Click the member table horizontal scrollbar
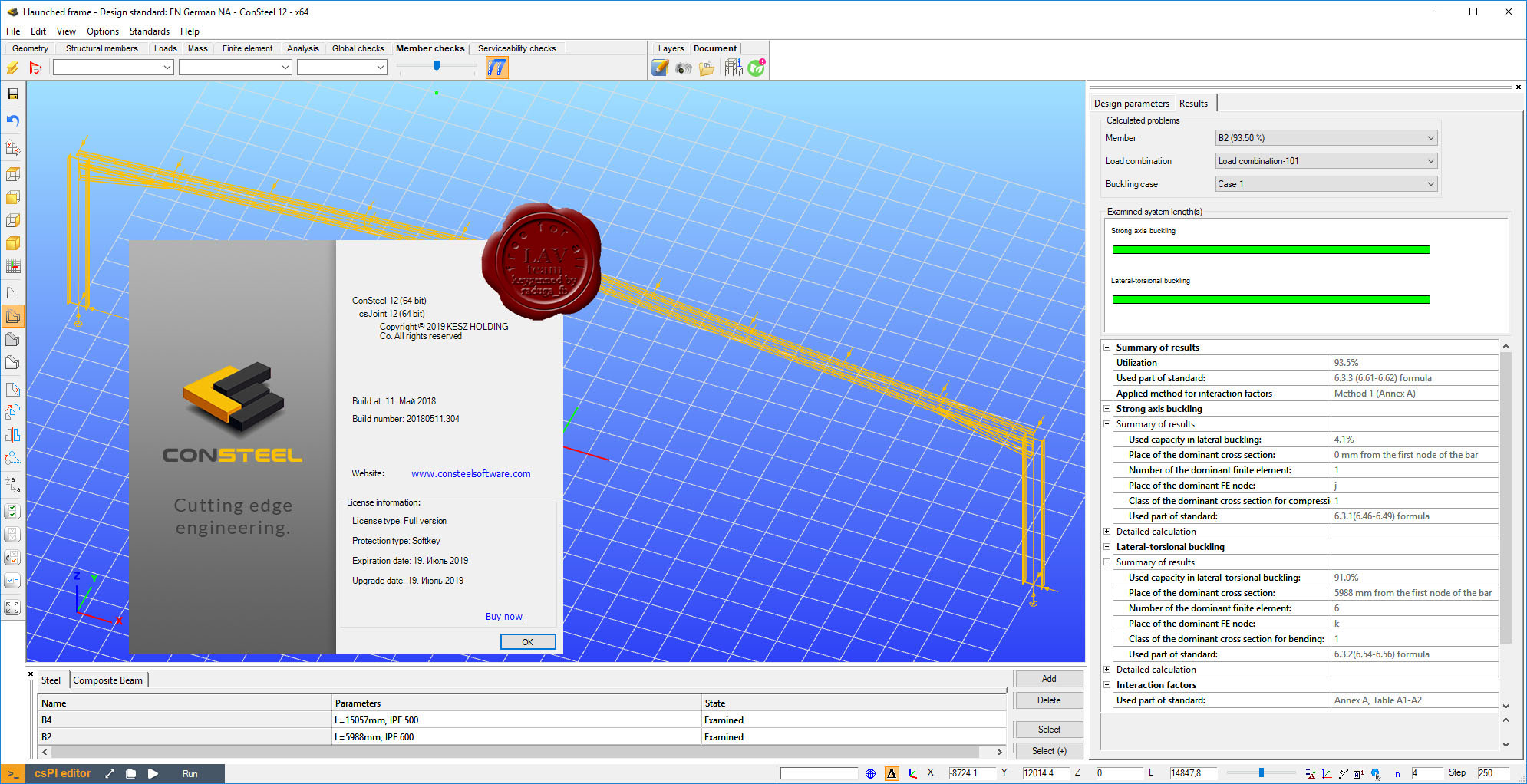The width and height of the screenshot is (1527, 784). click(521, 753)
